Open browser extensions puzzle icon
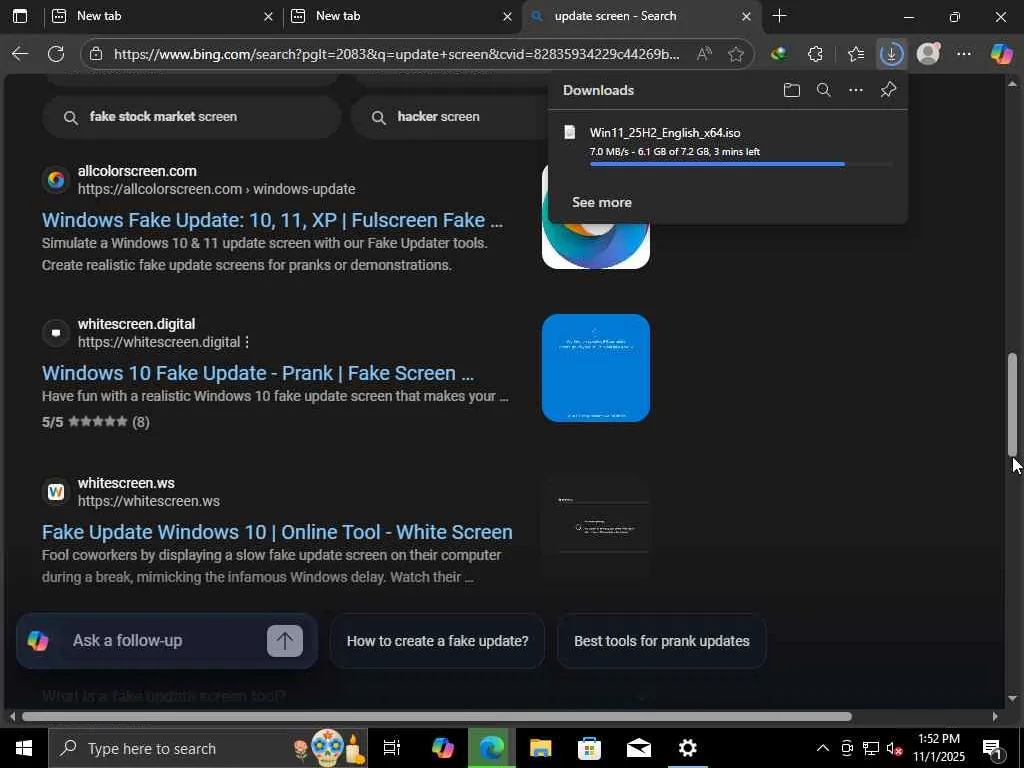 point(816,54)
